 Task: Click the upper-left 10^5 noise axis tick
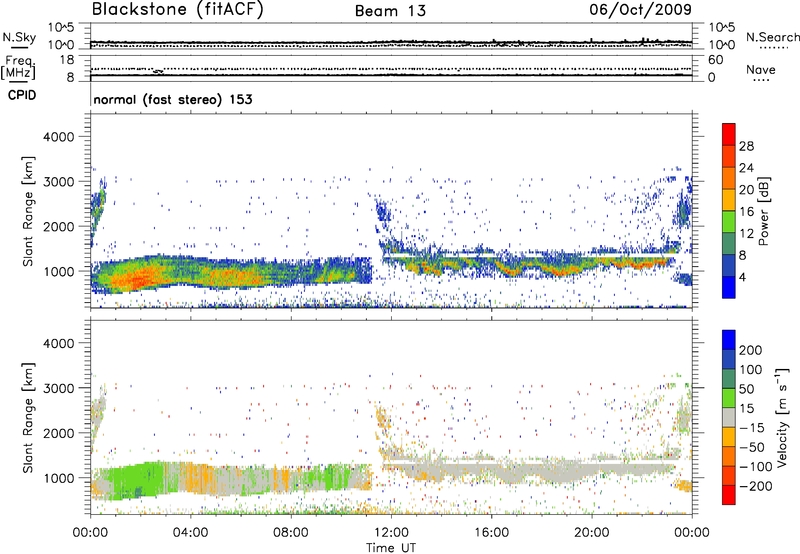pyautogui.click(x=61, y=28)
